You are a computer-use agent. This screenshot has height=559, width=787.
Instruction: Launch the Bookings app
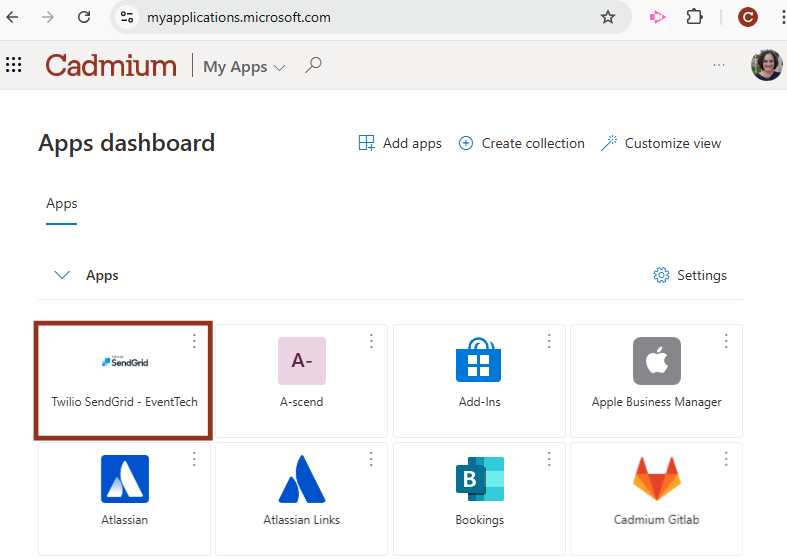pos(479,499)
